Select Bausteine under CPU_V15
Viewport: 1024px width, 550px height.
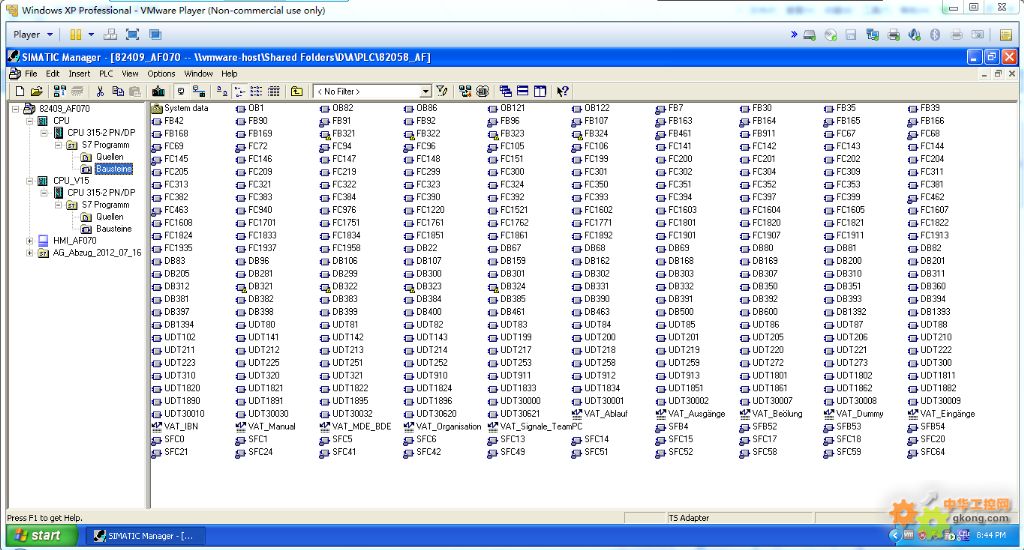pos(114,229)
